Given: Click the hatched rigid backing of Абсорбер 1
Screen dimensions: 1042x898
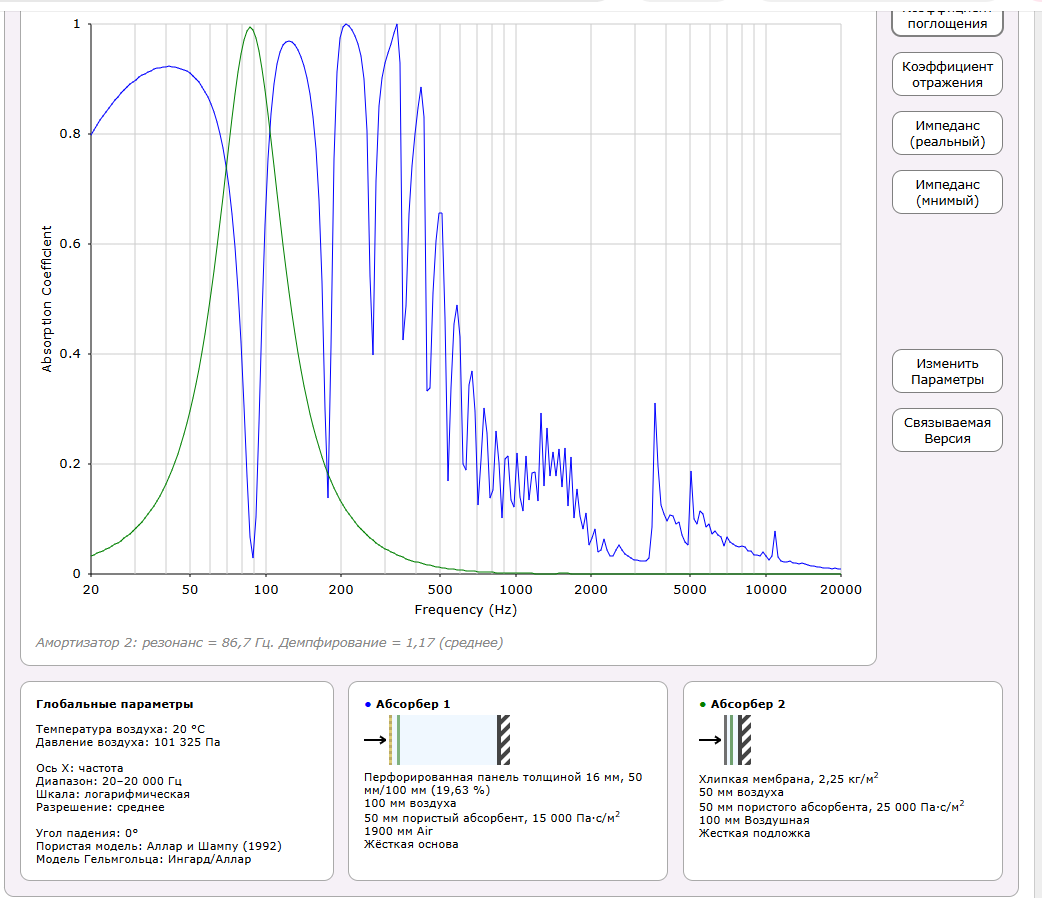Looking at the screenshot, I should coord(504,740).
